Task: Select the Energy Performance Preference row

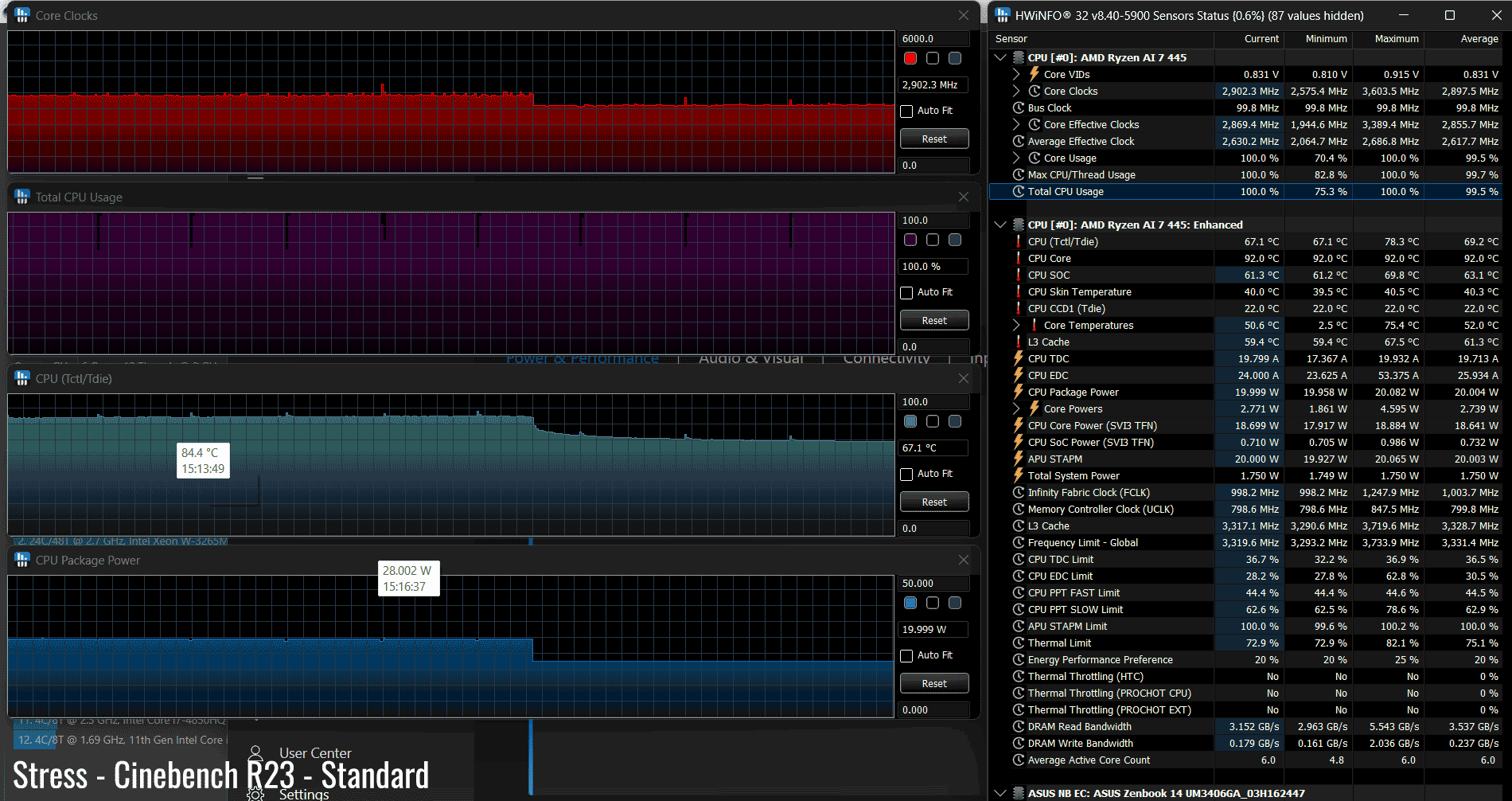Action: point(1246,659)
